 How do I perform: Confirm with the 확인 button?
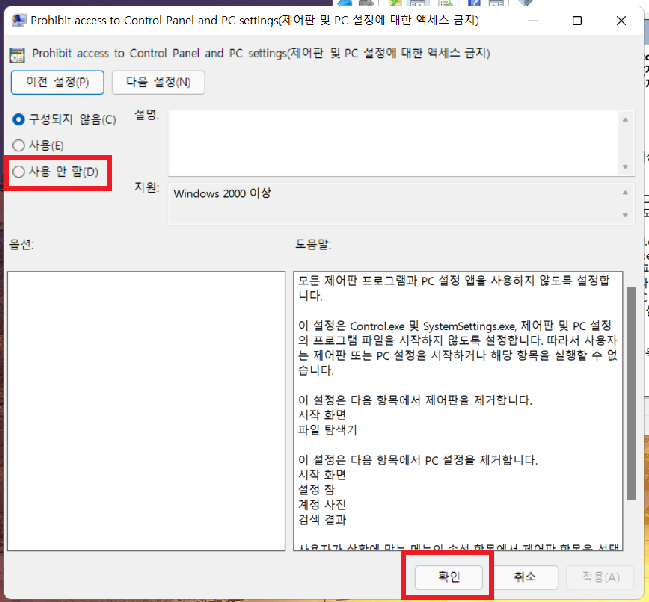point(449,577)
